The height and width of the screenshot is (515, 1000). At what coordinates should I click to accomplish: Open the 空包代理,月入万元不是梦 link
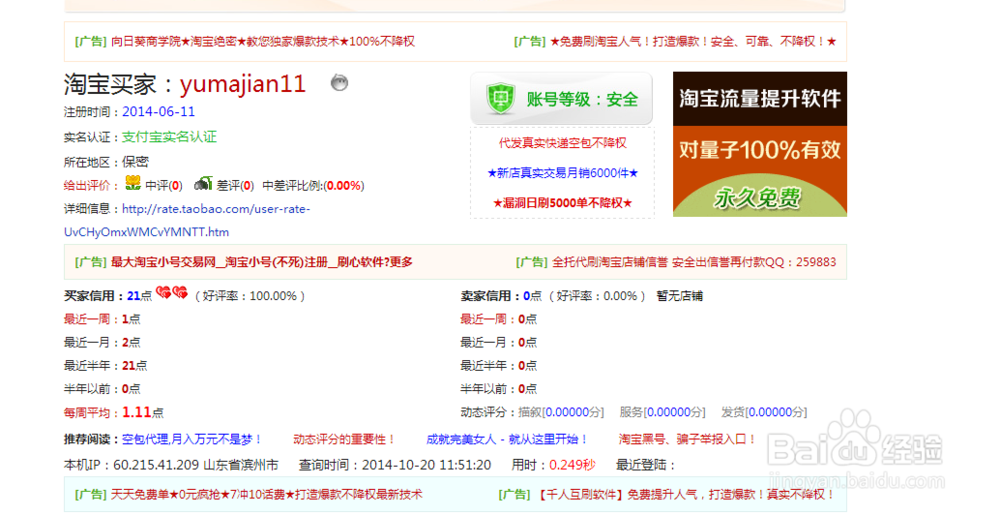(x=192, y=439)
